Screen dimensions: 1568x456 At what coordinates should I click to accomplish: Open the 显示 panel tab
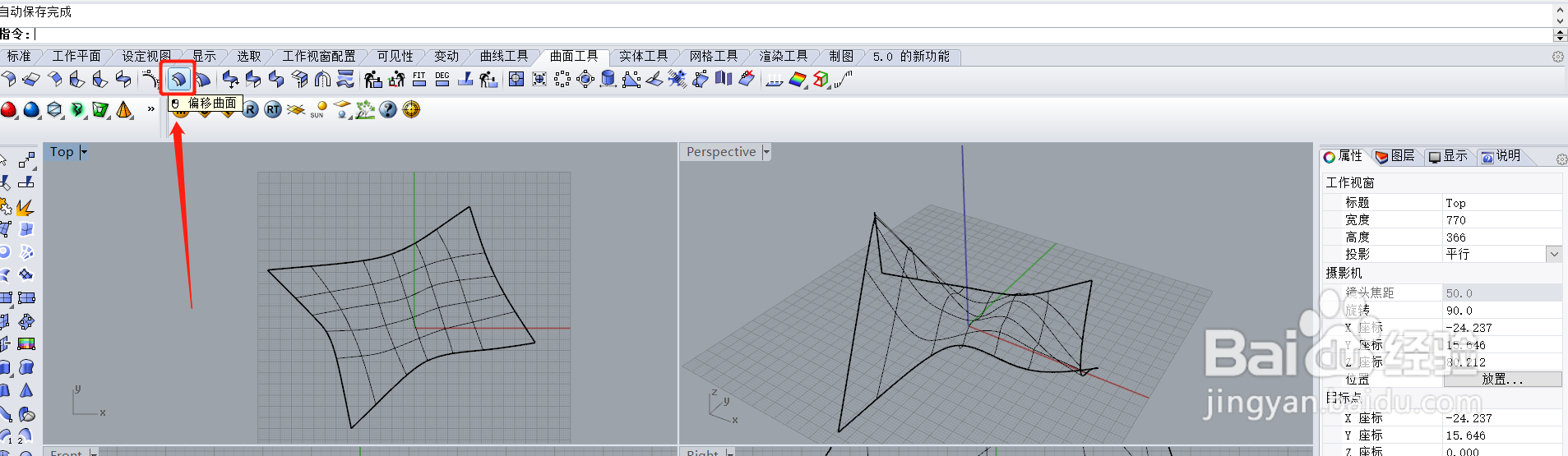(x=1448, y=156)
